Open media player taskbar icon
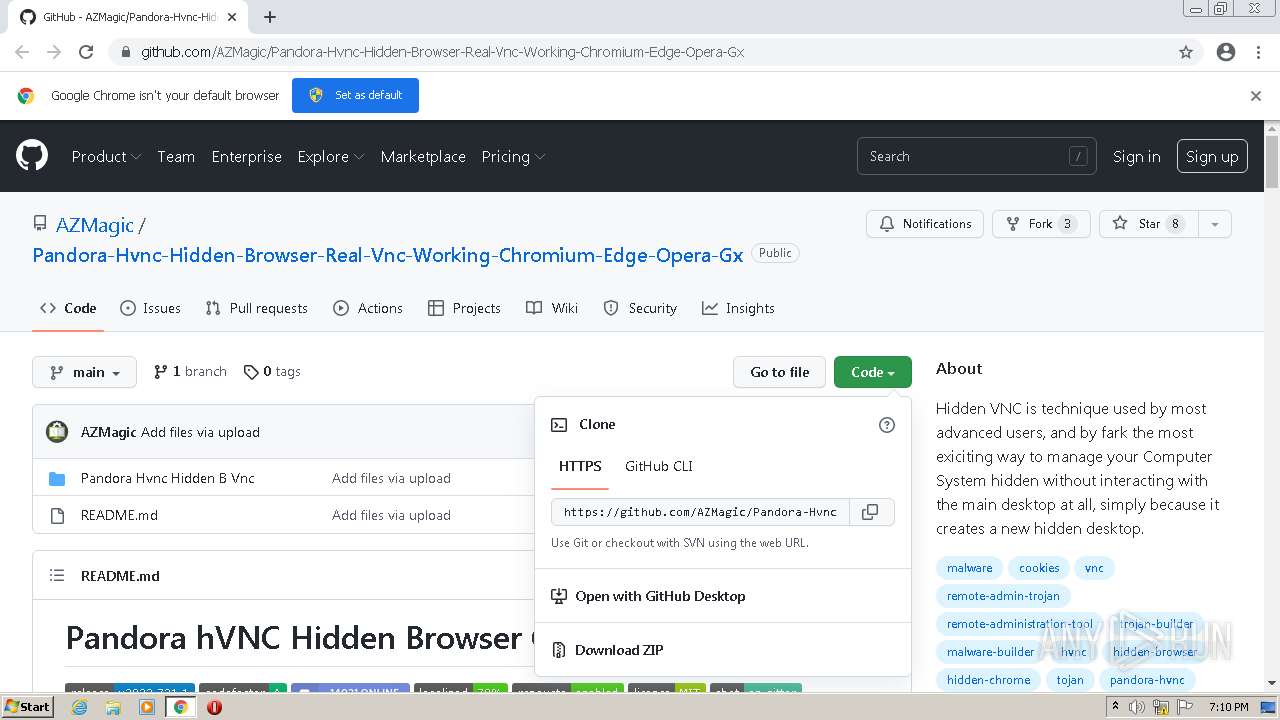Image resolution: width=1280 pixels, height=720 pixels. [147, 707]
